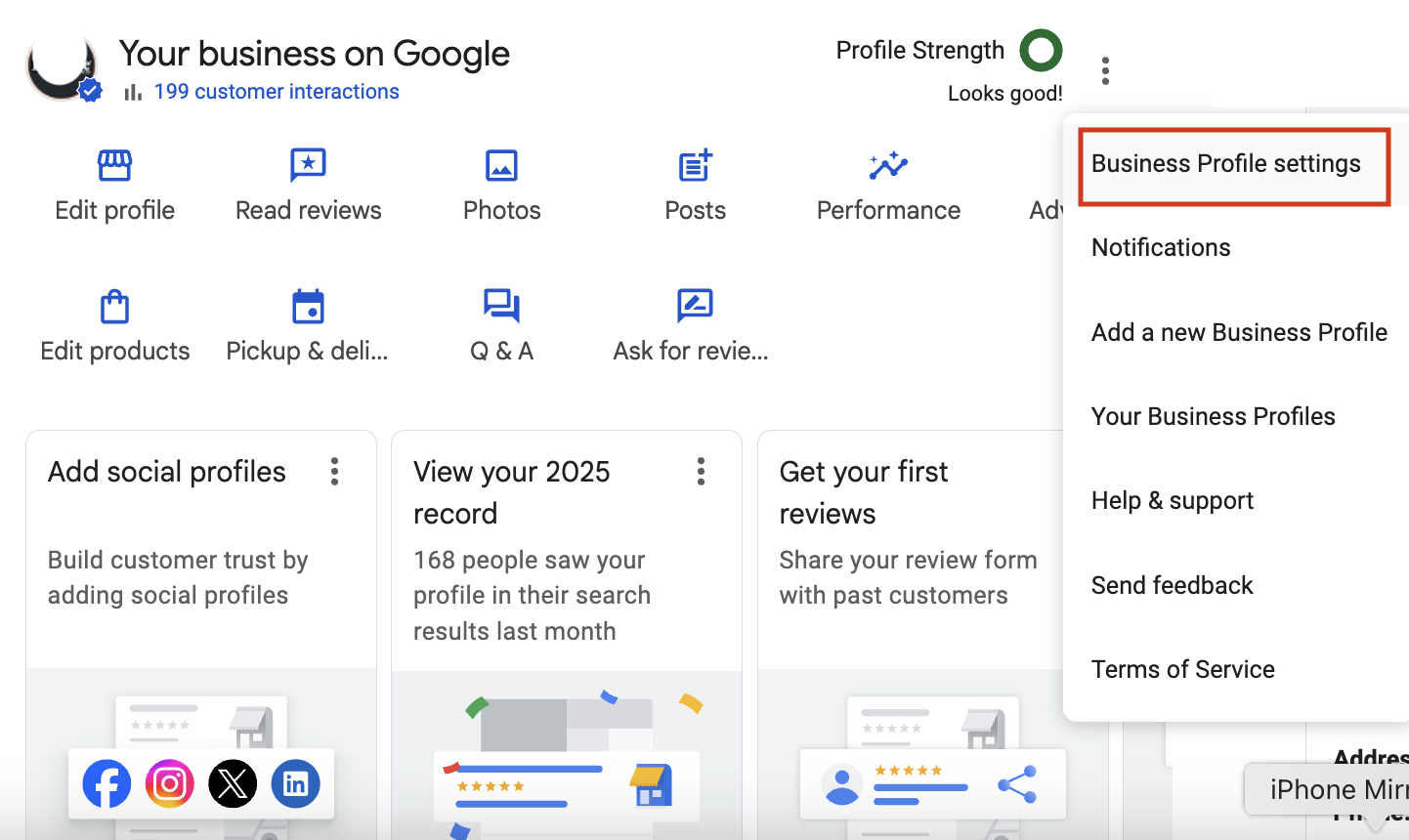Click the Get your first reviews title

click(863, 492)
